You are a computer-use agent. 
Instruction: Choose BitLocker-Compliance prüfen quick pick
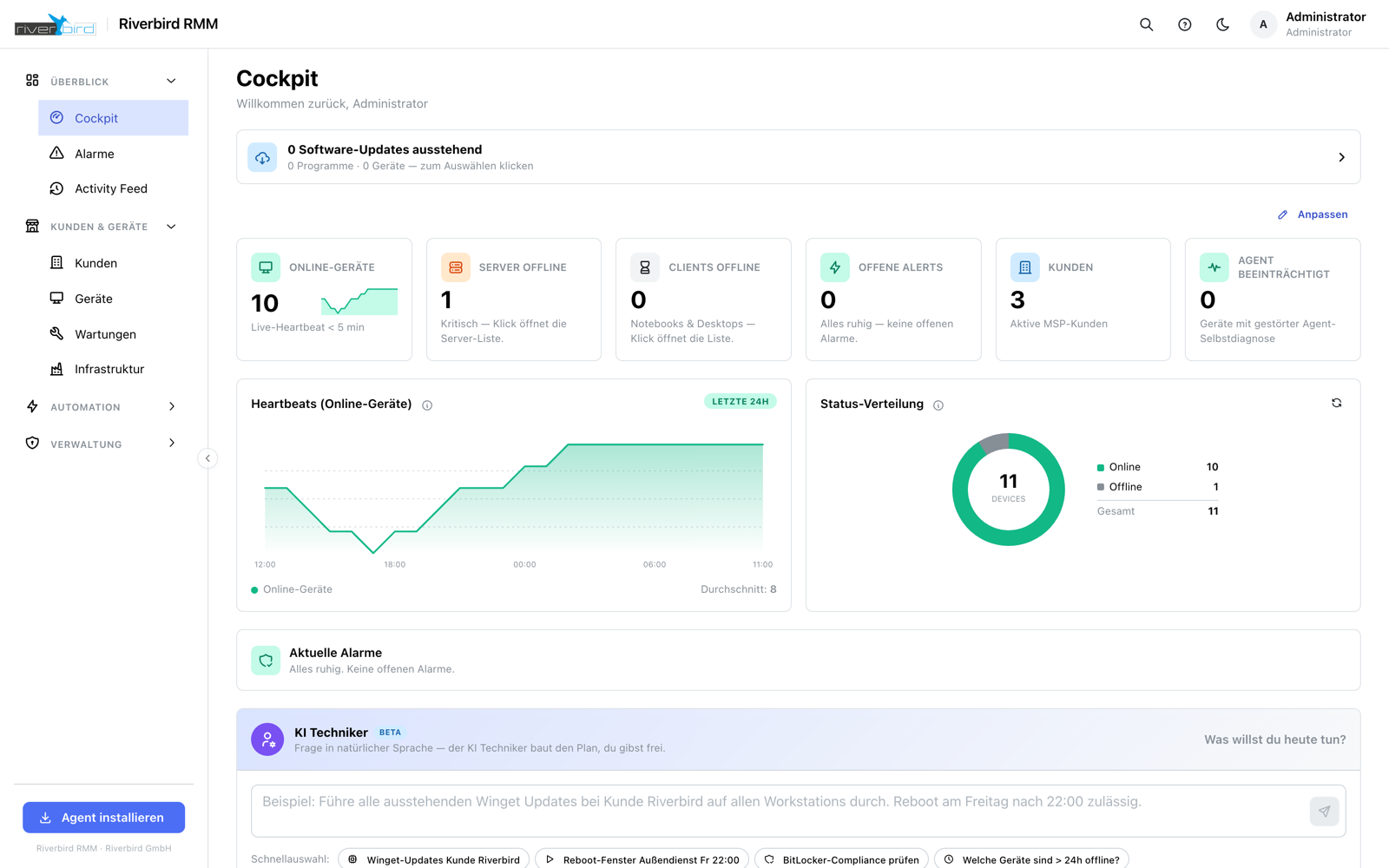(841, 859)
